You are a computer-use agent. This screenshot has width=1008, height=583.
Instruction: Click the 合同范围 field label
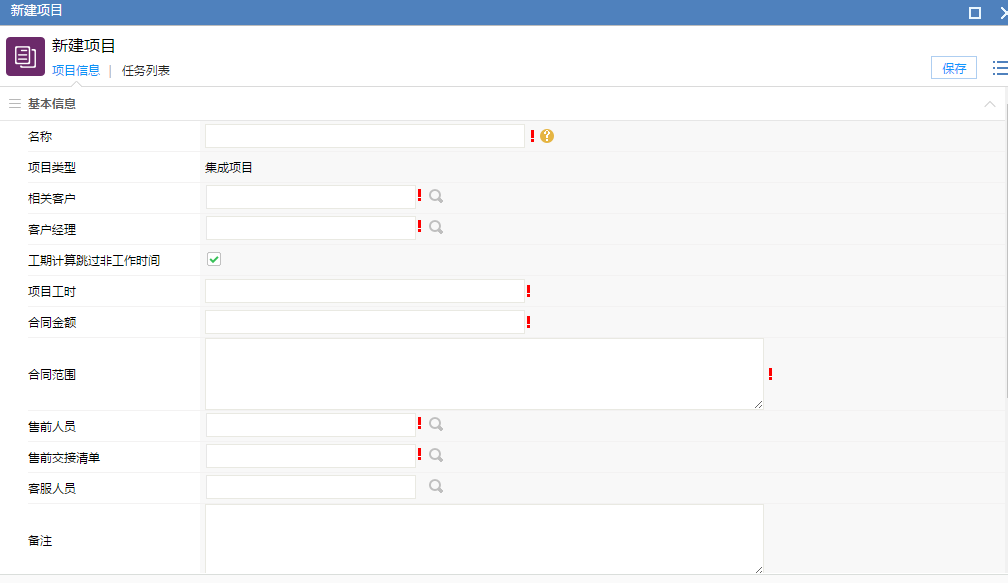coord(52,375)
